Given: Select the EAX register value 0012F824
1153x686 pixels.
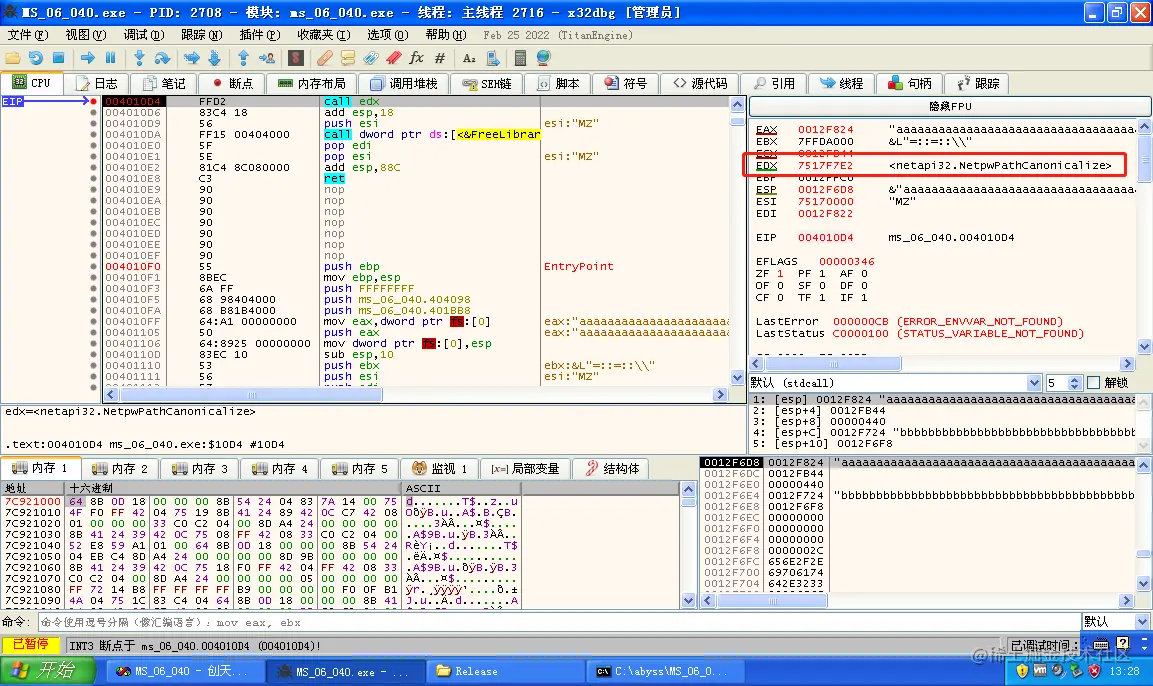Looking at the screenshot, I should (x=825, y=129).
